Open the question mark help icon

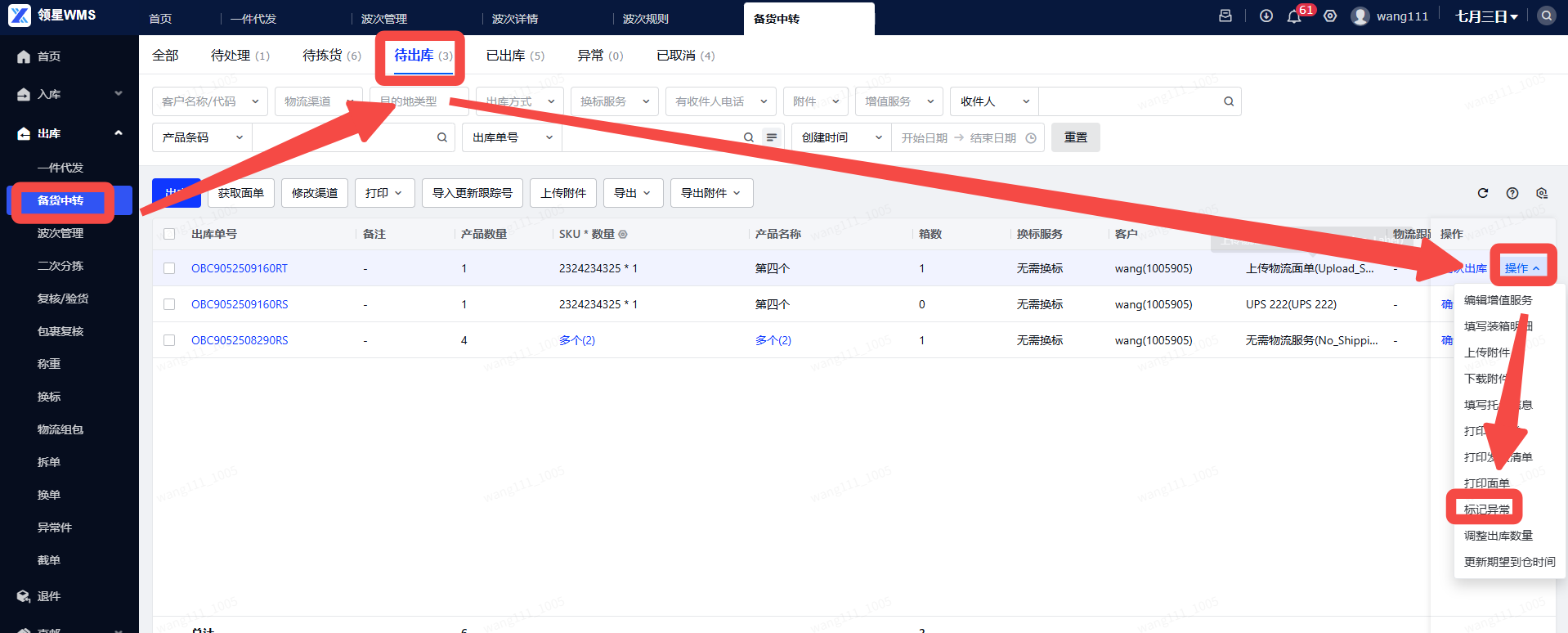[1512, 193]
